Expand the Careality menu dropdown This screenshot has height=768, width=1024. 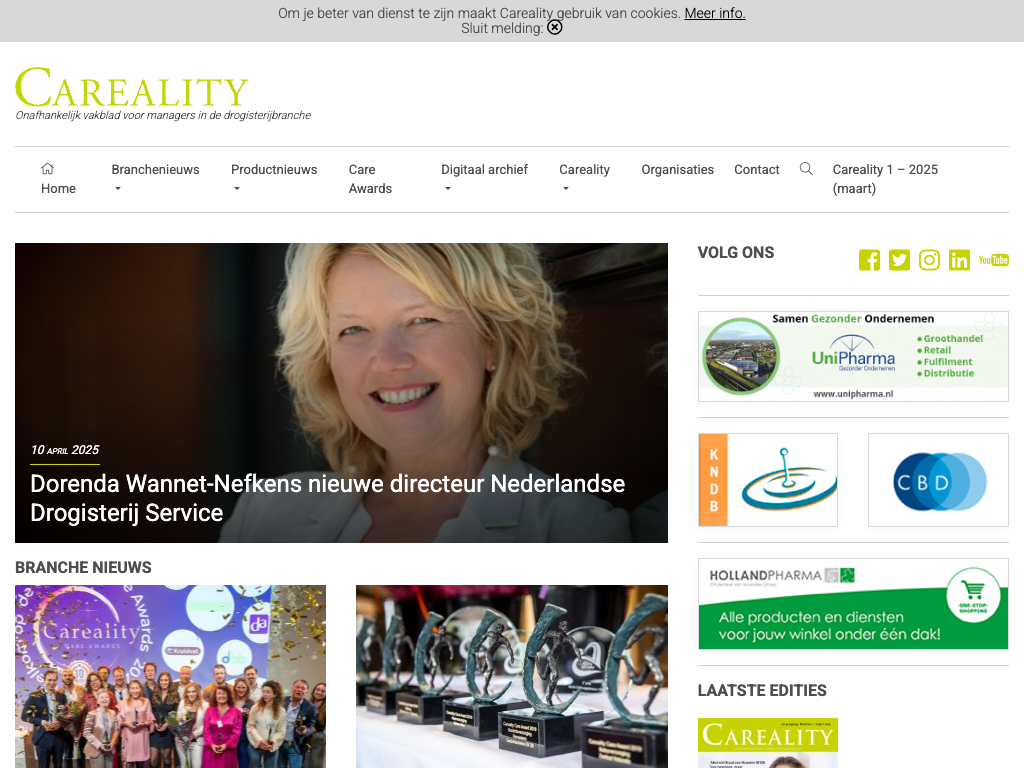pos(584,179)
